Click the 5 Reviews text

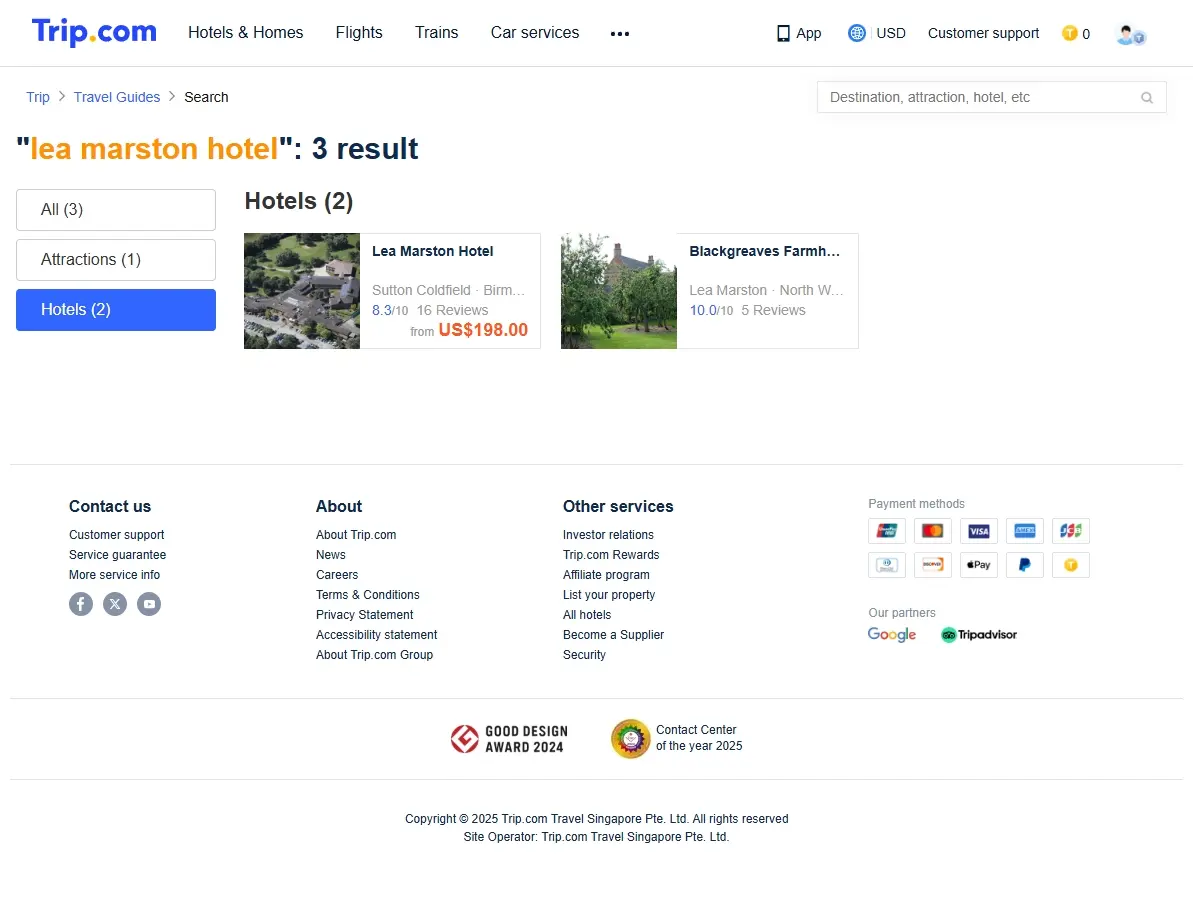click(x=773, y=310)
